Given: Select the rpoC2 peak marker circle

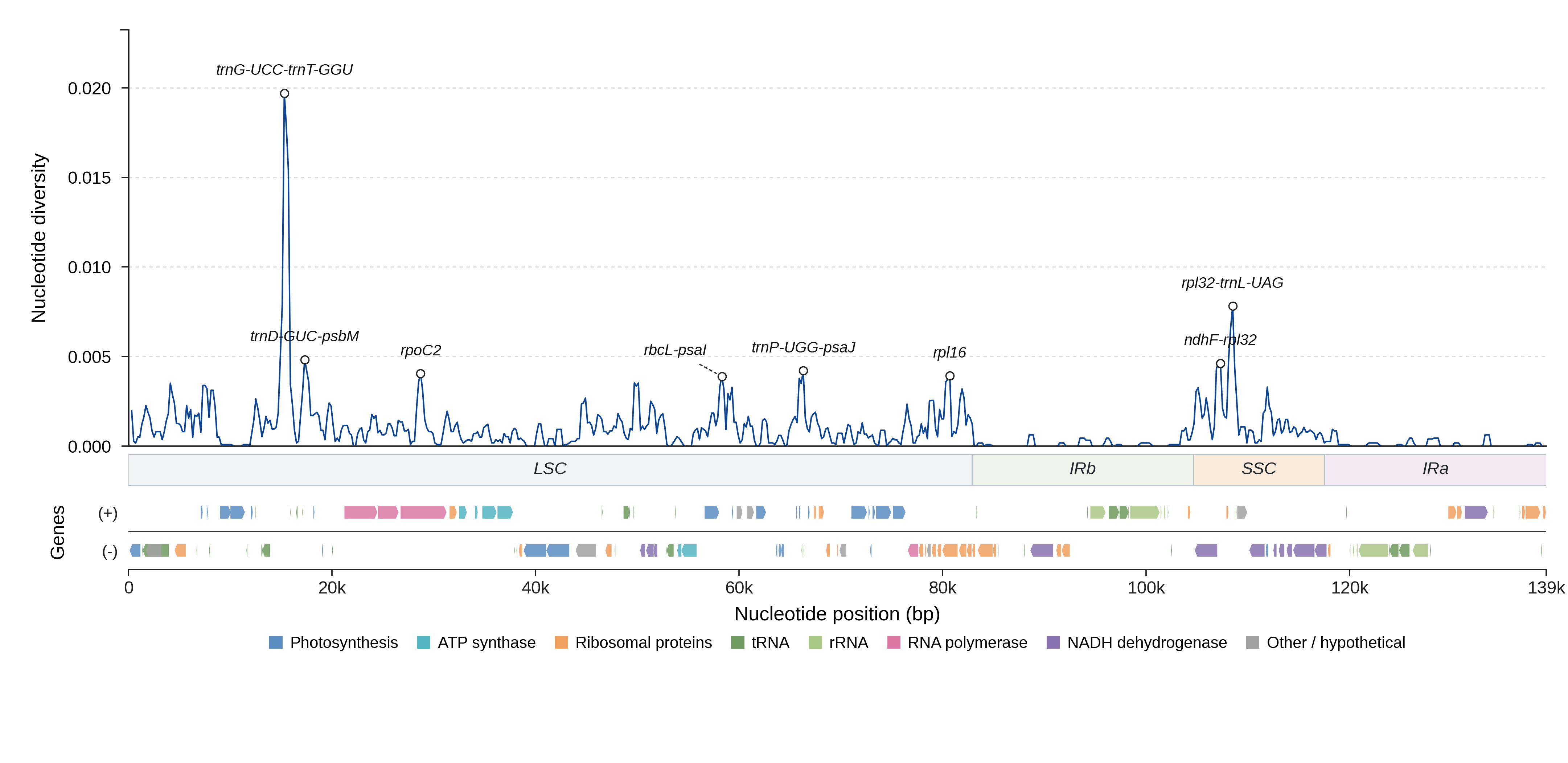Looking at the screenshot, I should click(x=420, y=374).
